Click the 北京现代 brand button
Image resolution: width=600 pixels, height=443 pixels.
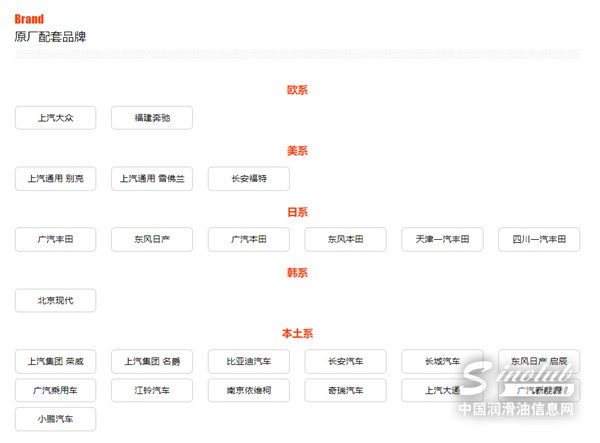point(55,301)
